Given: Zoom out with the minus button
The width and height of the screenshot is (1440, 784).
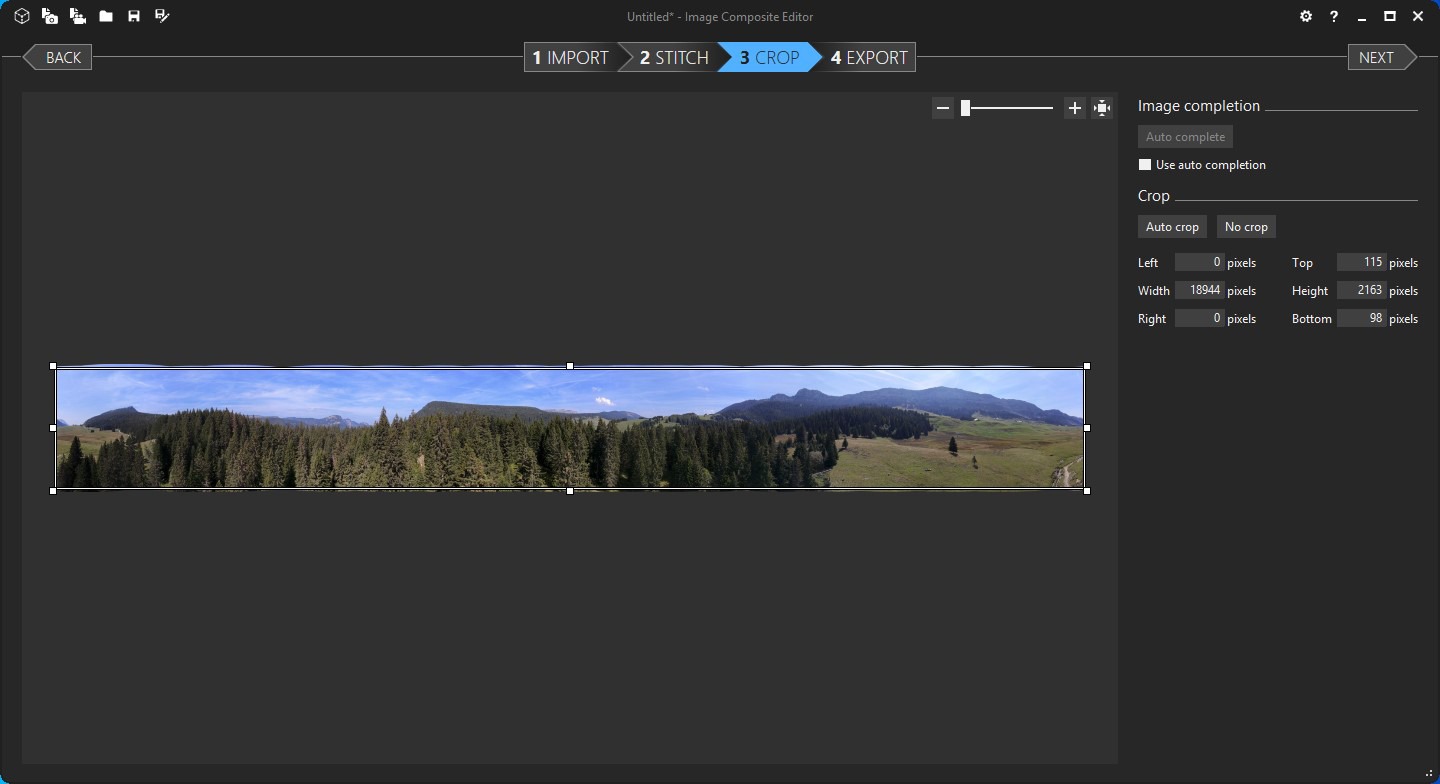Looking at the screenshot, I should click(x=943, y=108).
